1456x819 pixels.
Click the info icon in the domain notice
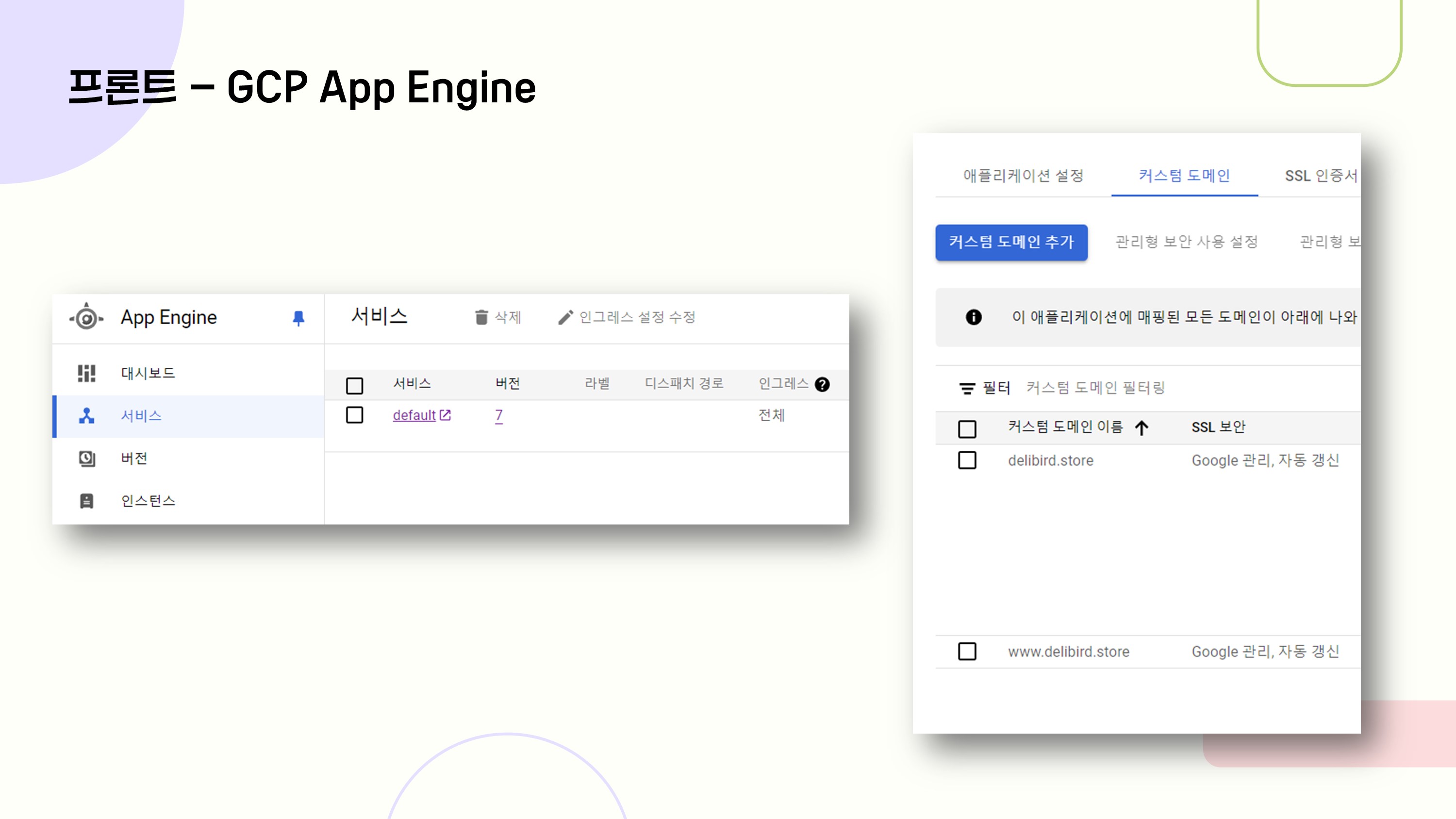coord(973,317)
